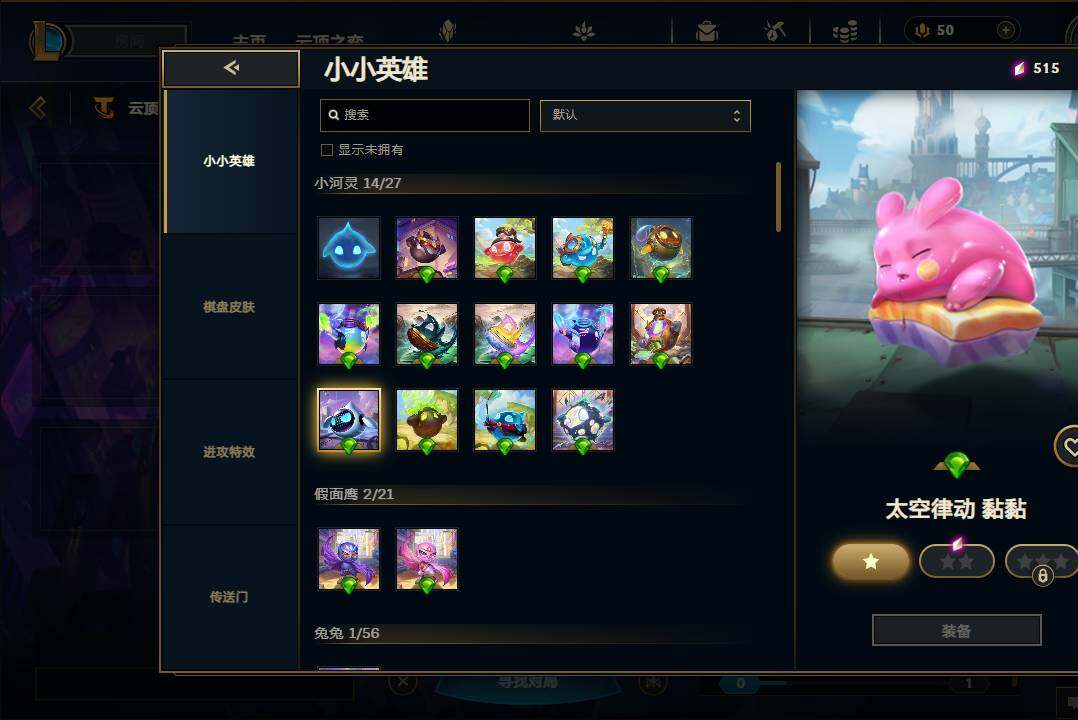Open the 棋盘皮肤 tab
1078x720 pixels.
pos(229,307)
